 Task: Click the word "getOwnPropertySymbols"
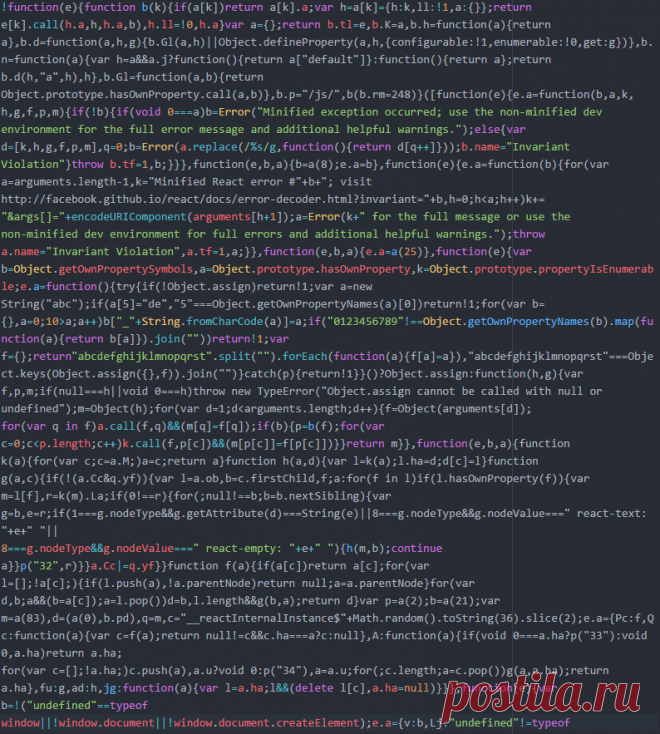pyautogui.click(x=126, y=269)
